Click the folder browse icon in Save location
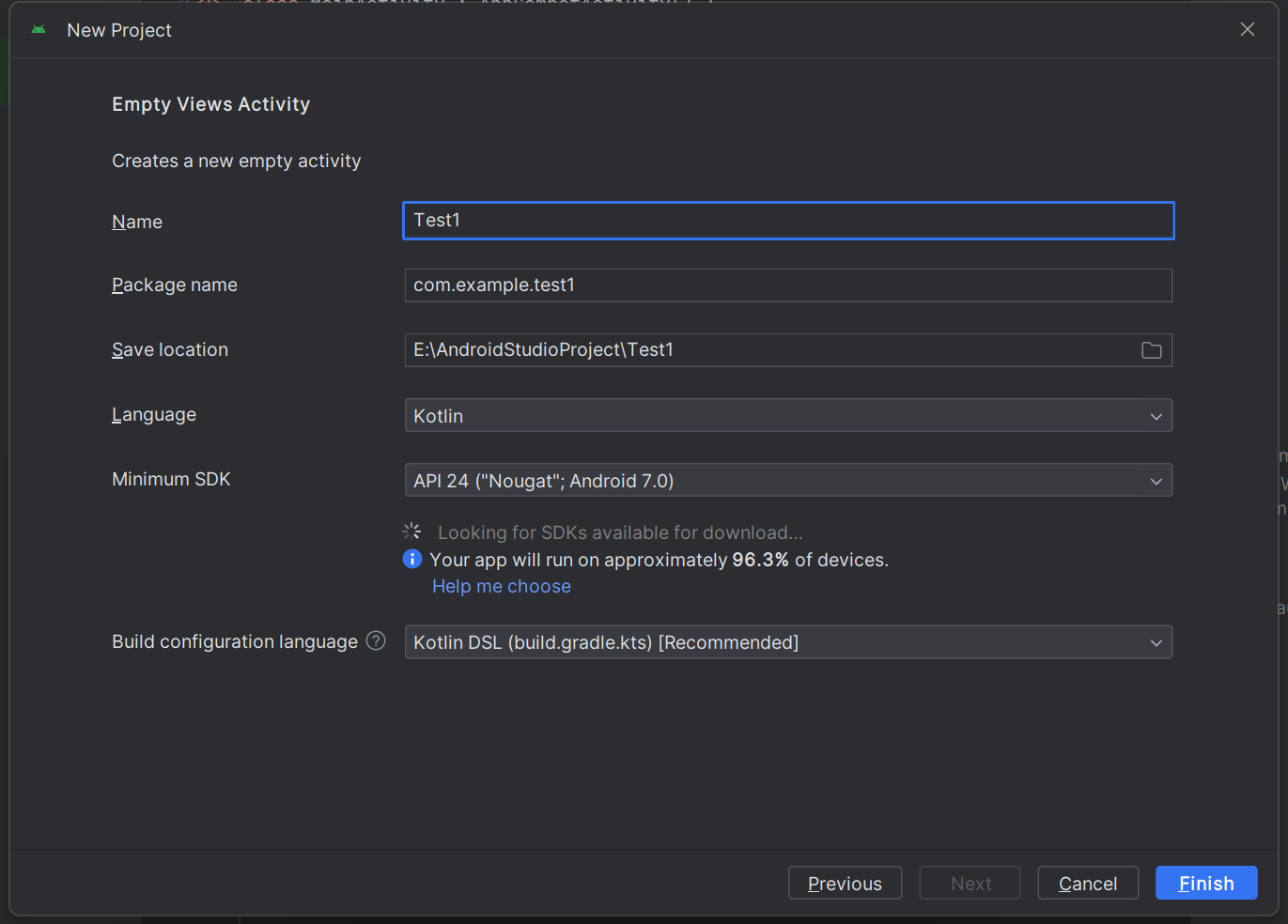The height and width of the screenshot is (924, 1288). click(1151, 350)
